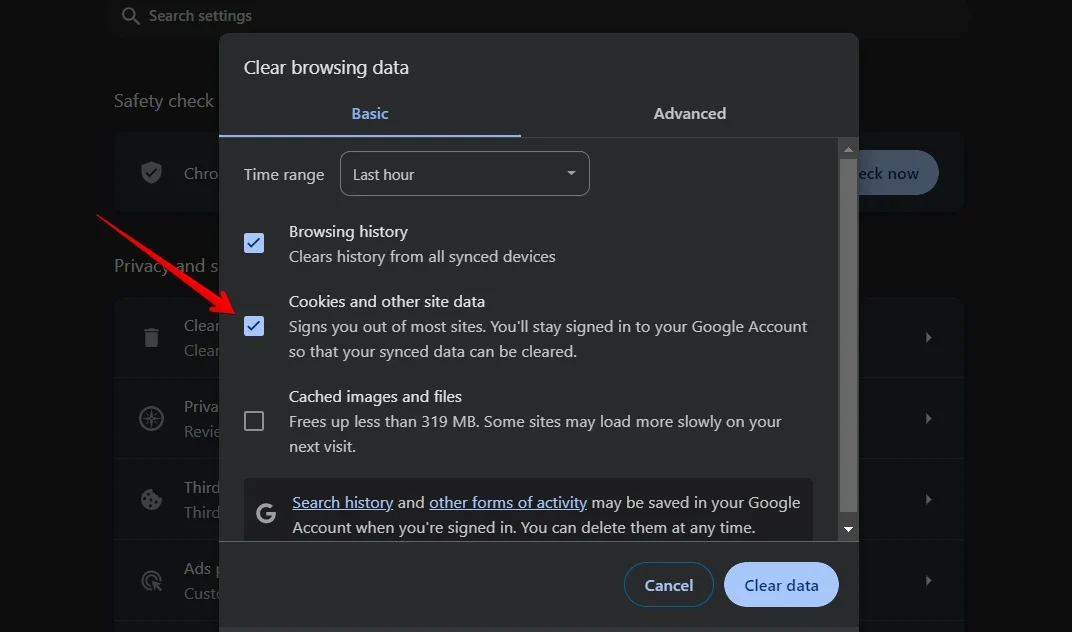Expand the Third-party cookies row chevron
1072x632 pixels.
coord(928,499)
